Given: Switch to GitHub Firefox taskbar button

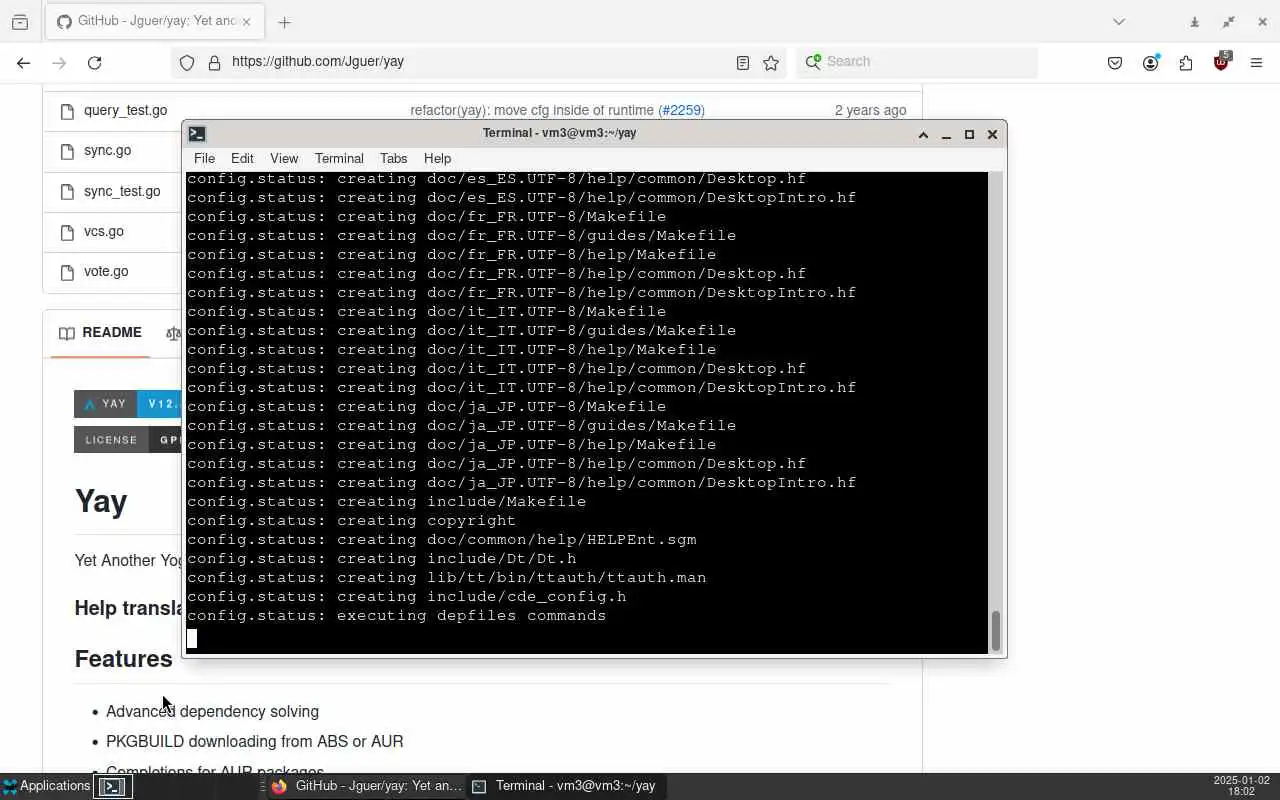Looking at the screenshot, I should (x=366, y=786).
